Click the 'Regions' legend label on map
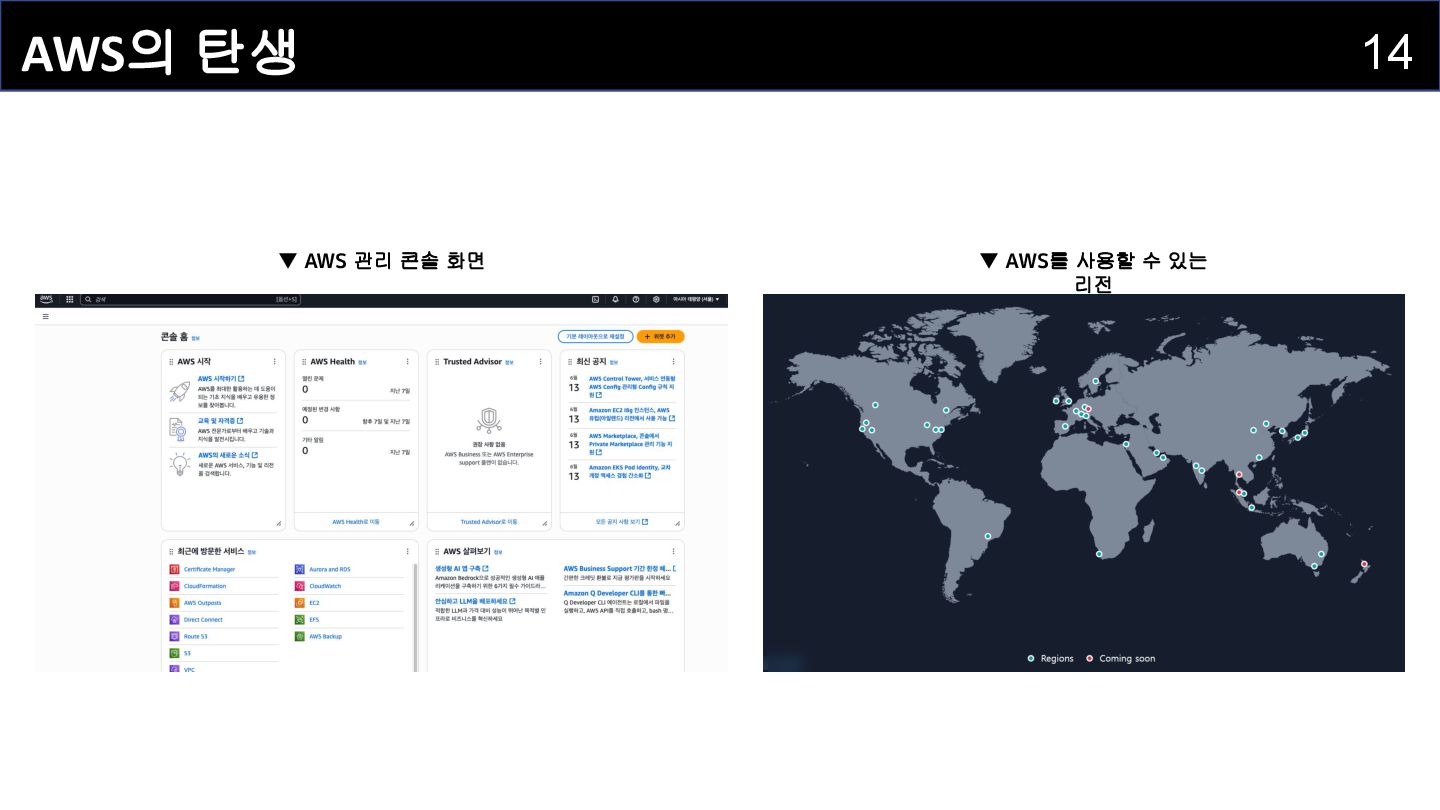Screen dimensions: 1440x810 (x=1057, y=659)
